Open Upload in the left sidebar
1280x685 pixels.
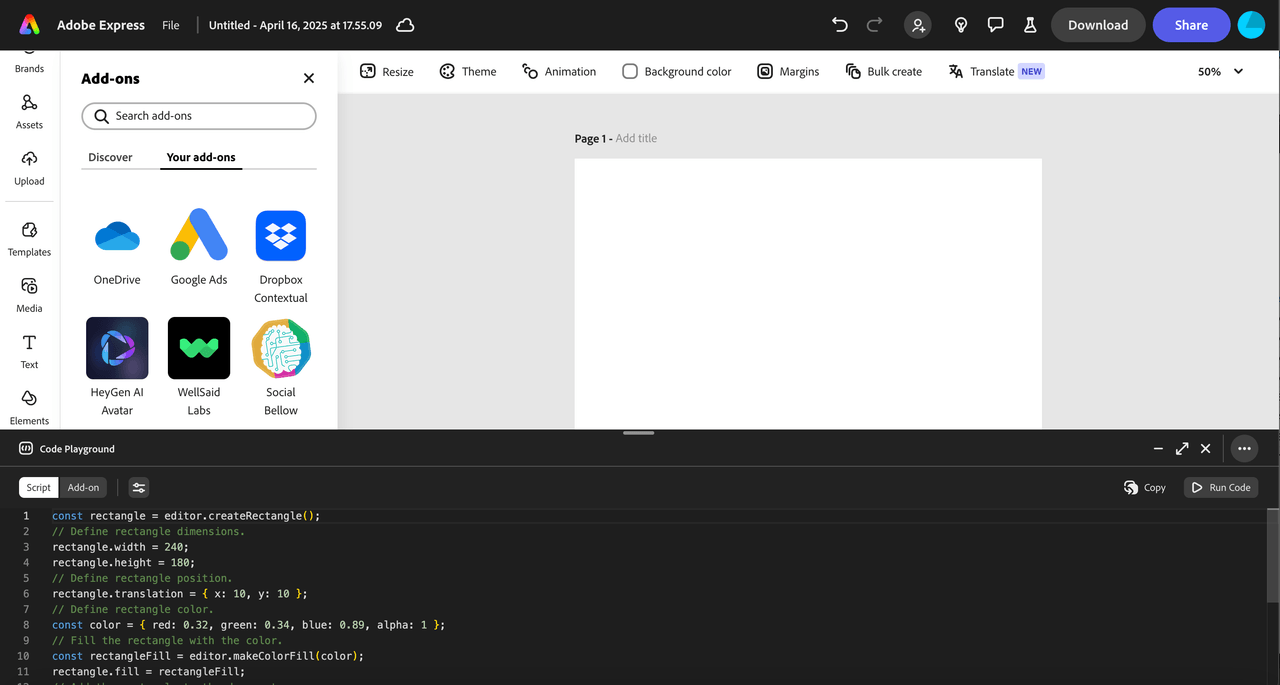point(29,168)
